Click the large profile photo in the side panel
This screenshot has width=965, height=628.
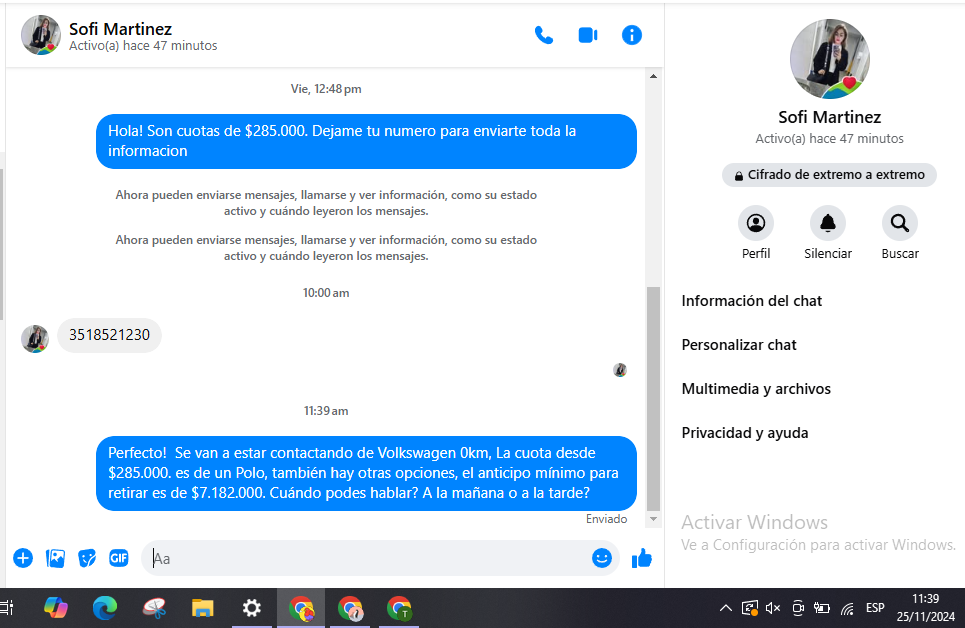pyautogui.click(x=830, y=59)
